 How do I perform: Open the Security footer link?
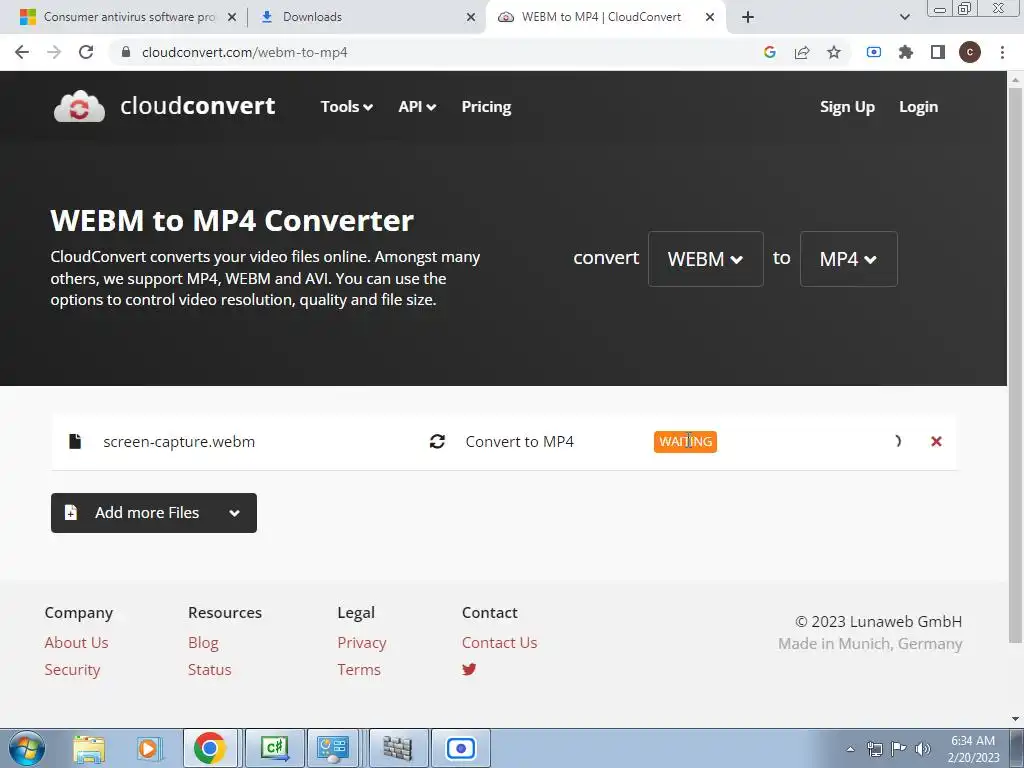[x=72, y=670]
